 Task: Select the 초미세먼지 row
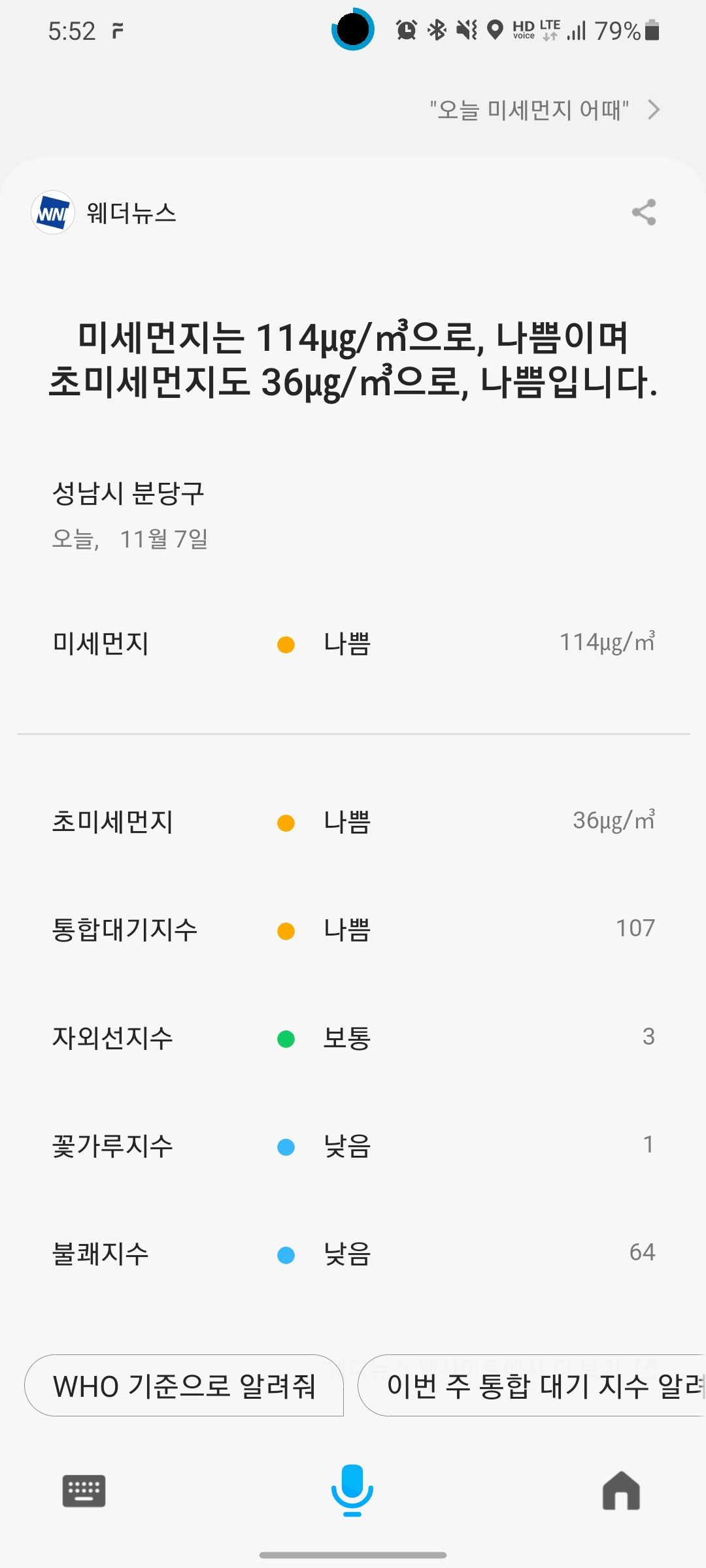point(353,821)
